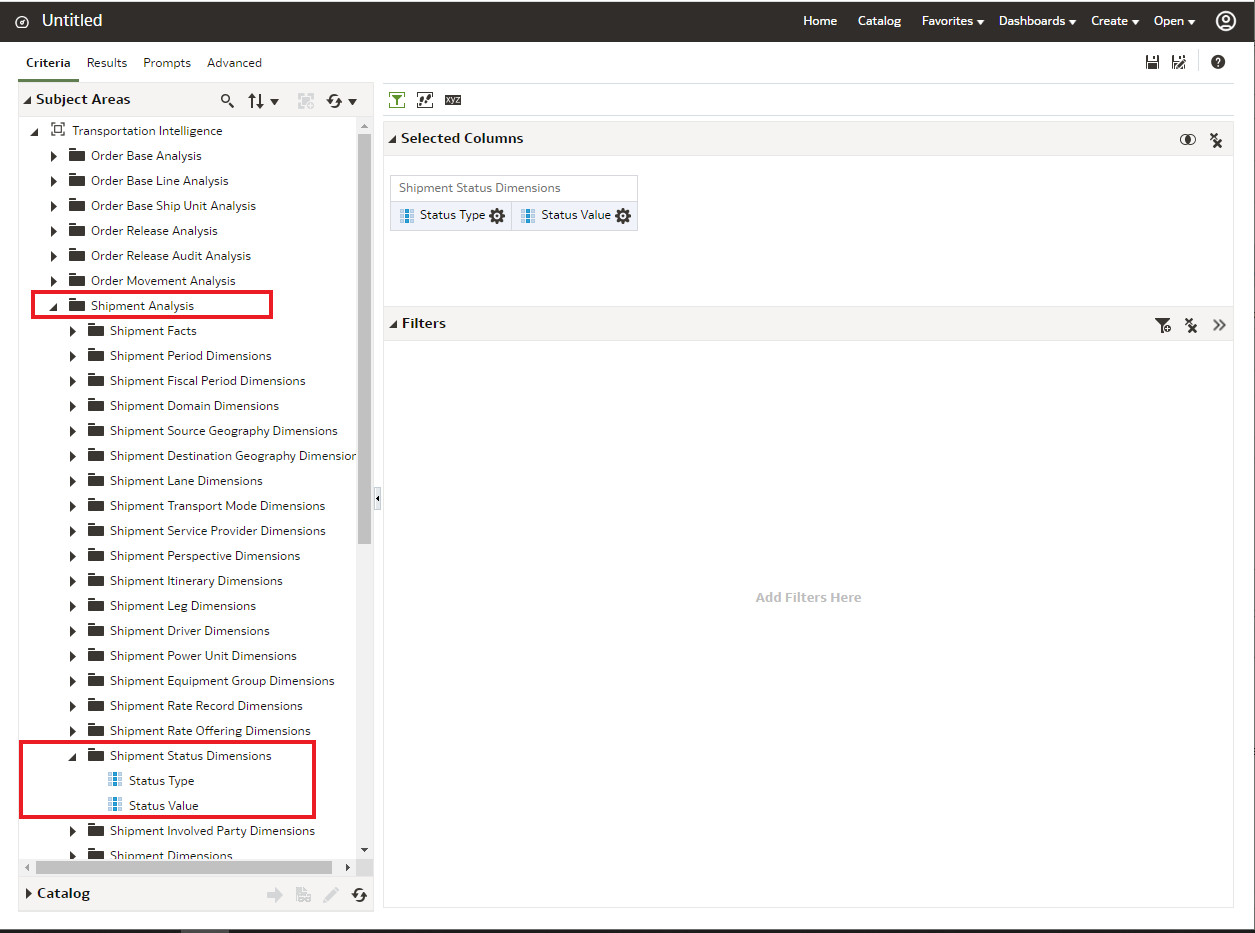Switch to the Prompts tab
The height and width of the screenshot is (933, 1255).
tap(167, 62)
